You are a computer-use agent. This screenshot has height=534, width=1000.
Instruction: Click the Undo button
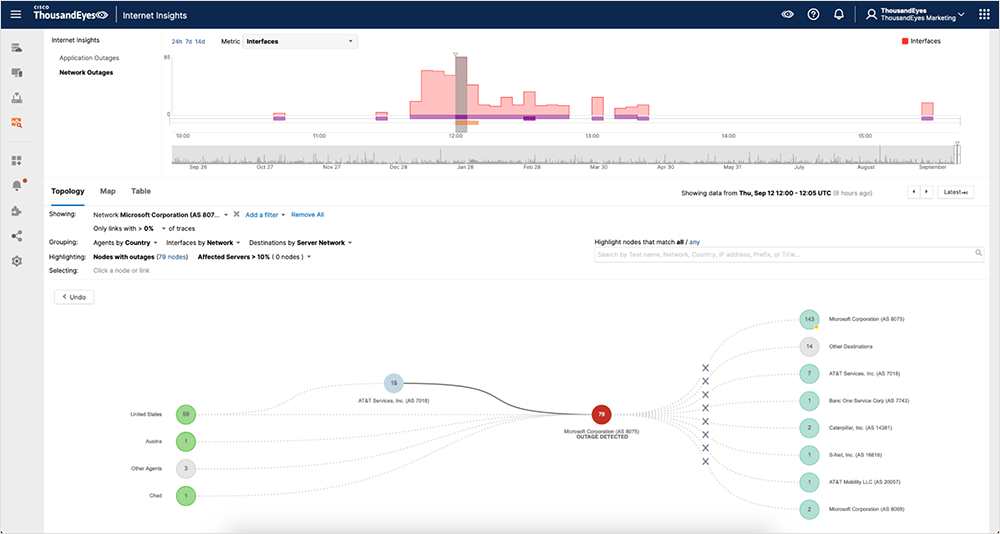click(74, 297)
